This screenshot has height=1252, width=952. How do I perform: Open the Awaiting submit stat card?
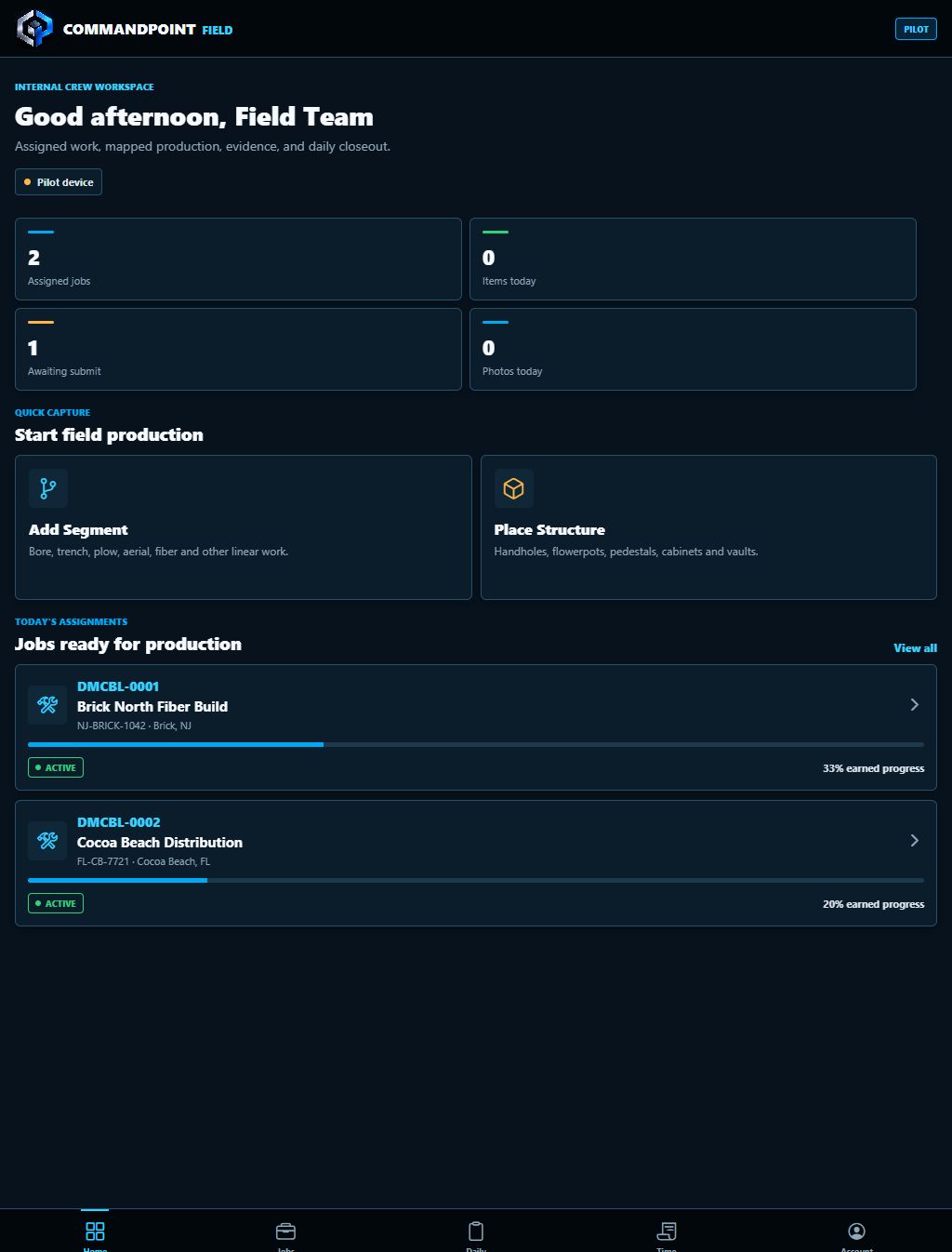(x=238, y=349)
